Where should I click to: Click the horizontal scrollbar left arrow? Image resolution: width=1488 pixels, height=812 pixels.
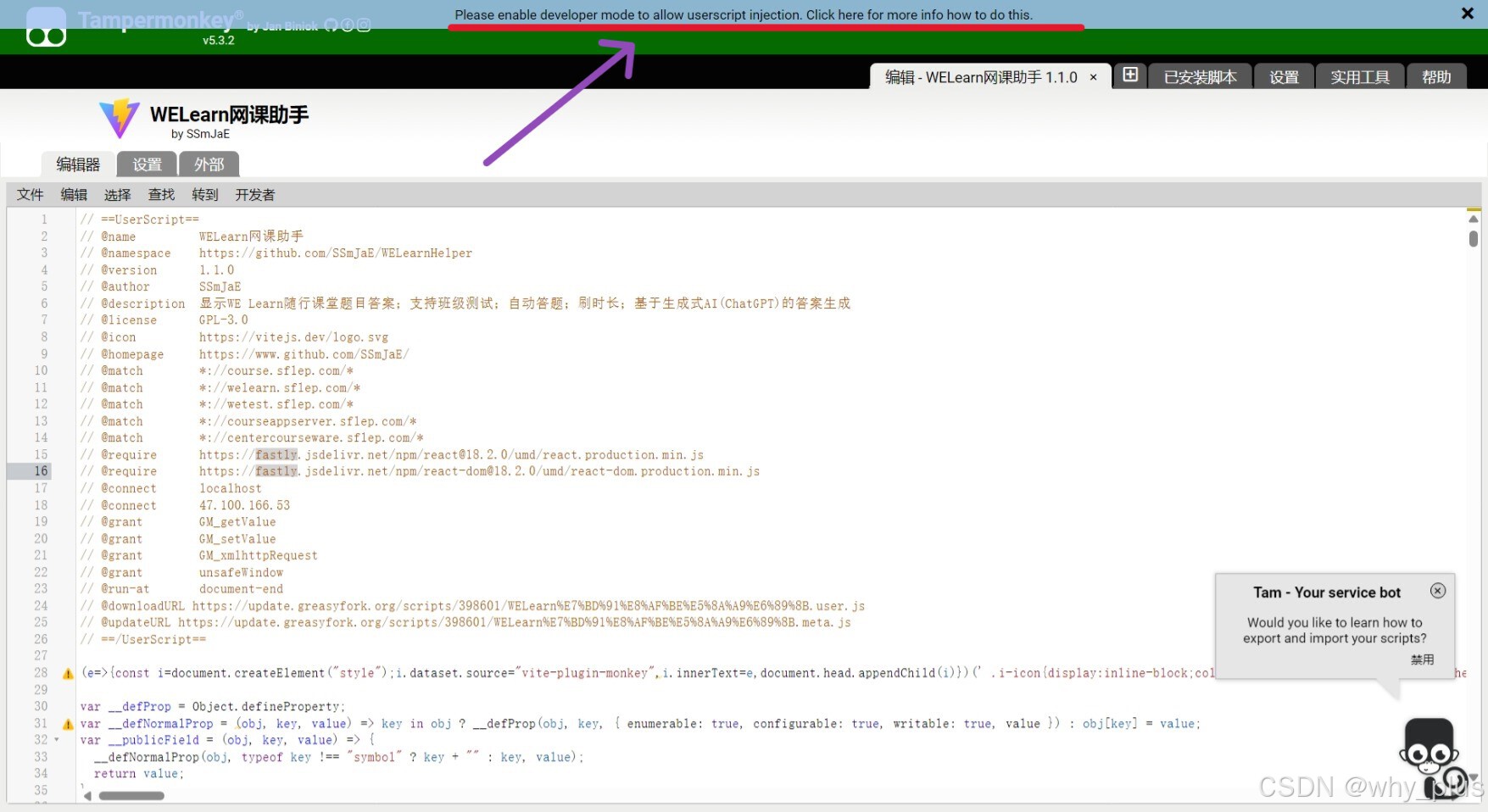click(x=87, y=796)
